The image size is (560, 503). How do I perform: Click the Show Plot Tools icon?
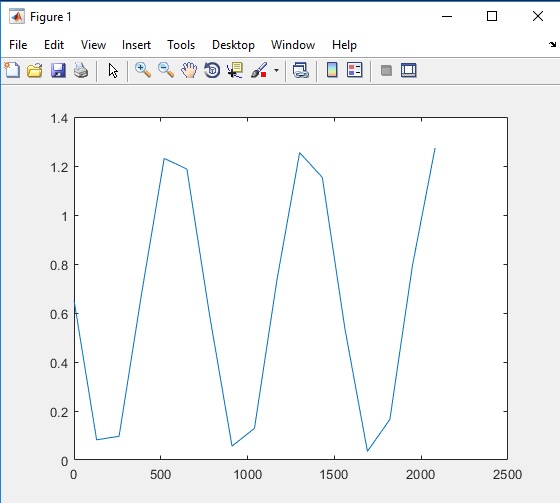(x=409, y=70)
